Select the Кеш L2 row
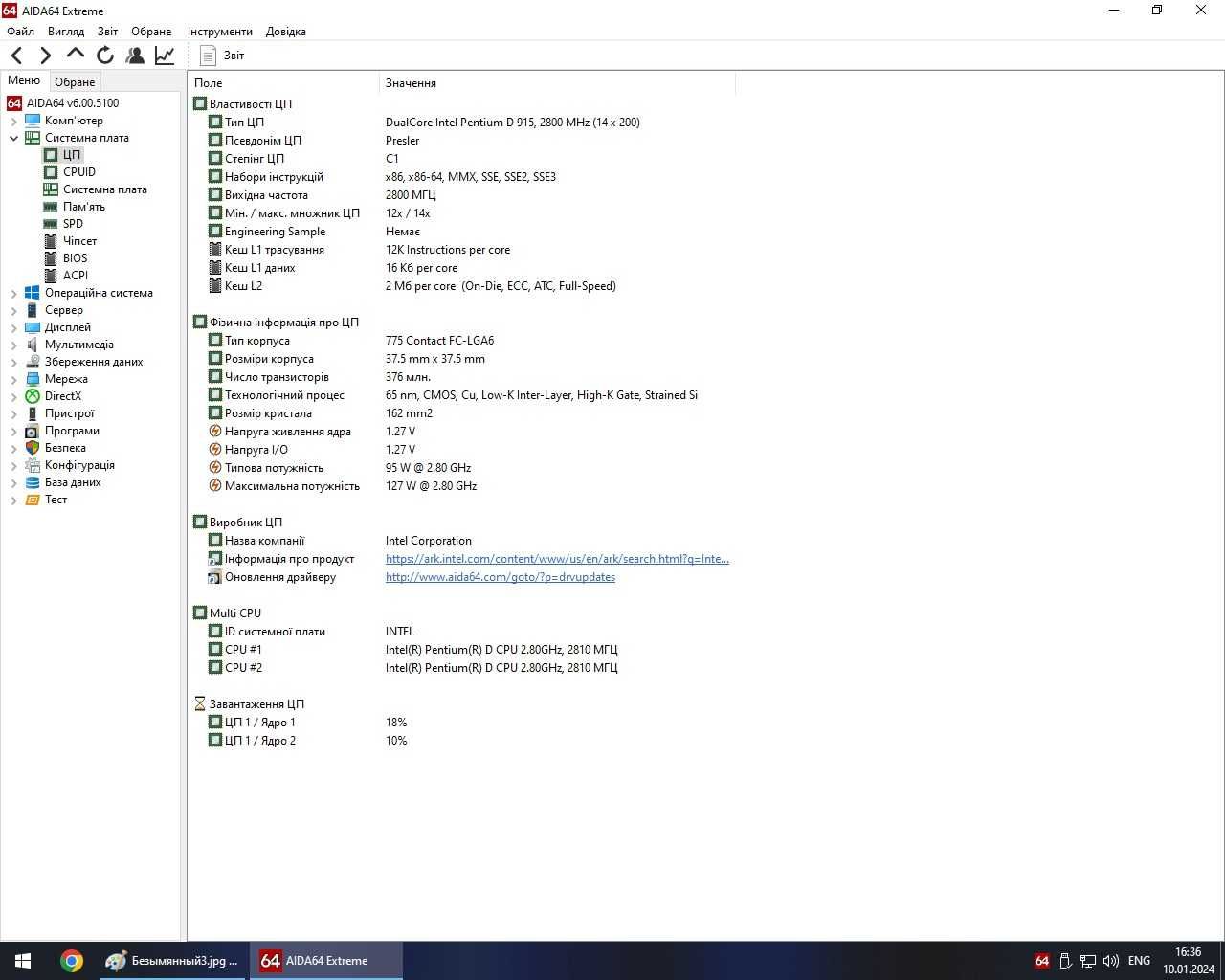The height and width of the screenshot is (980, 1225). [412, 286]
